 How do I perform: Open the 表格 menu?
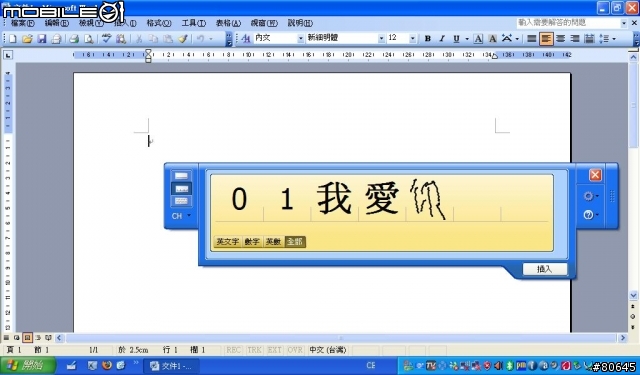pos(228,23)
